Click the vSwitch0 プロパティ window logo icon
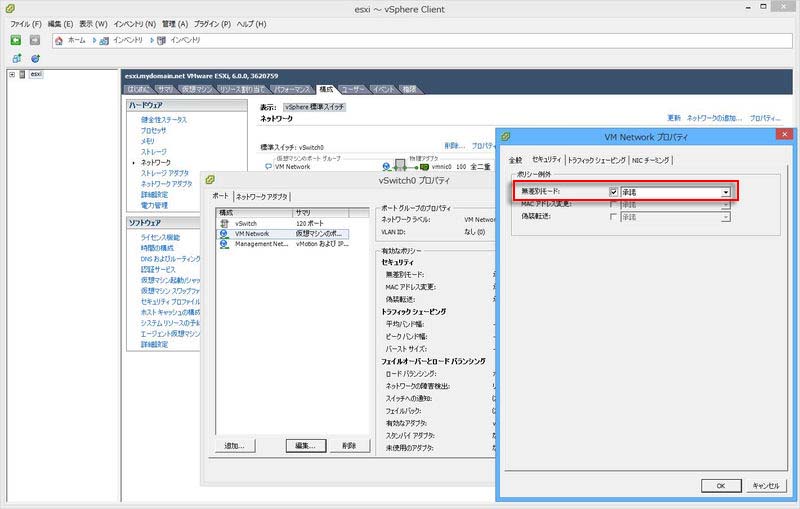 210,180
